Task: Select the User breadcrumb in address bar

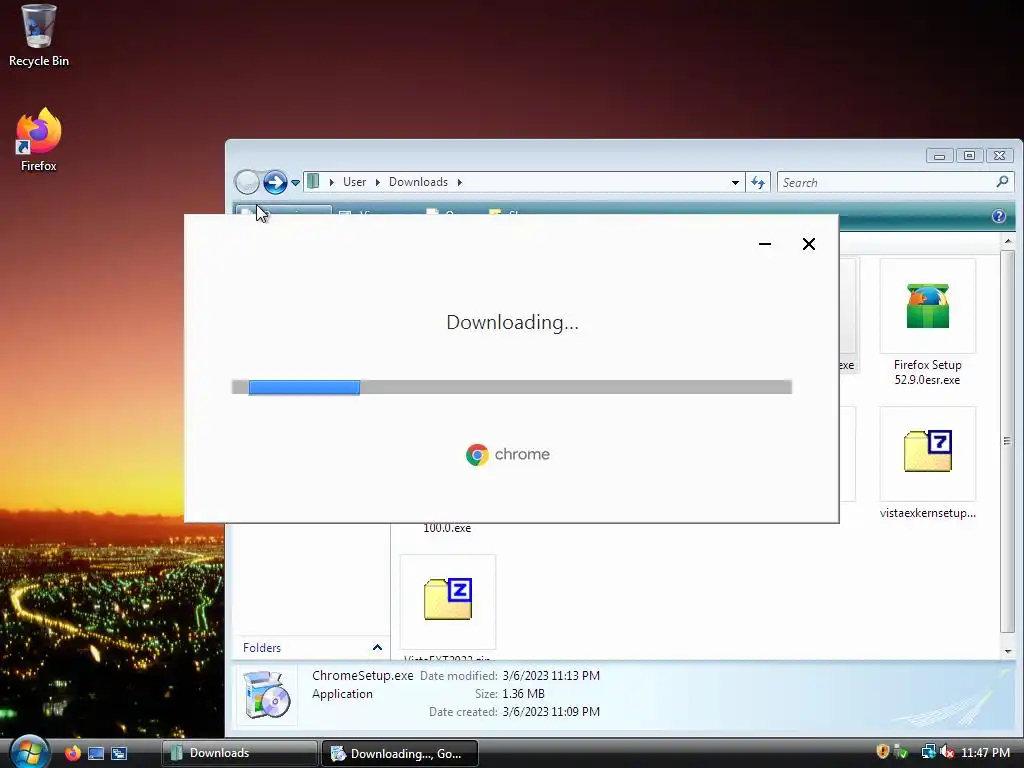Action: pyautogui.click(x=355, y=182)
